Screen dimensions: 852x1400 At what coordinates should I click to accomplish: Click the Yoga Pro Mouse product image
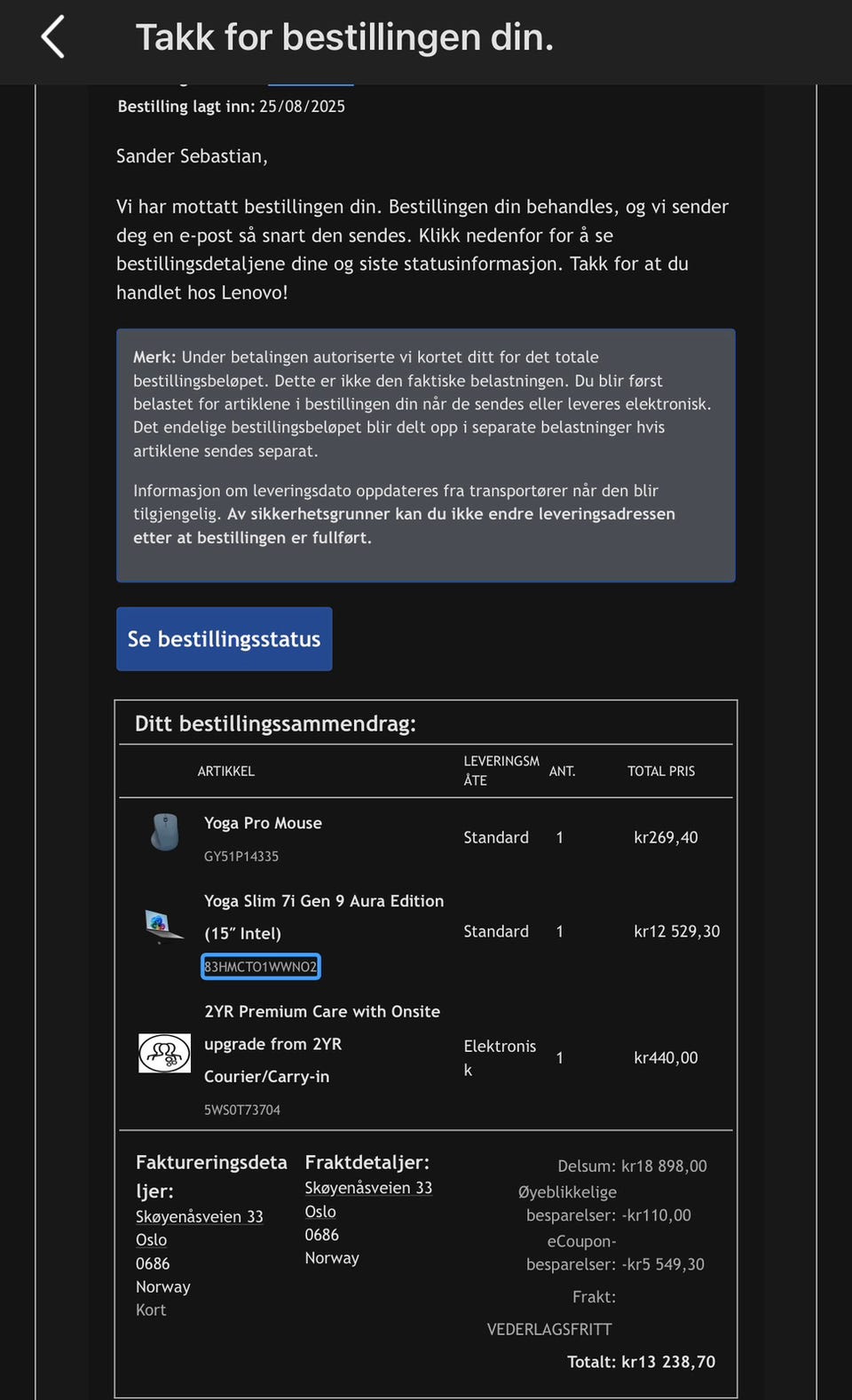point(165,833)
